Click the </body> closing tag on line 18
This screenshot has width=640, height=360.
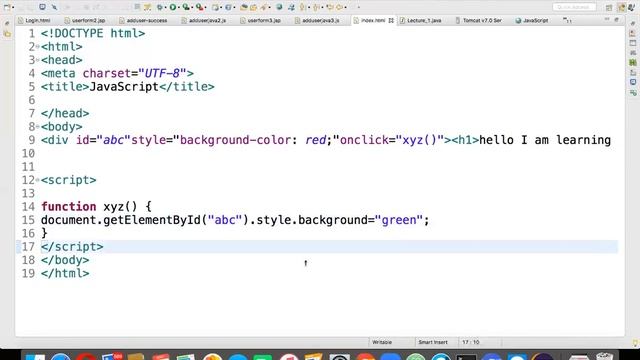[65, 260]
